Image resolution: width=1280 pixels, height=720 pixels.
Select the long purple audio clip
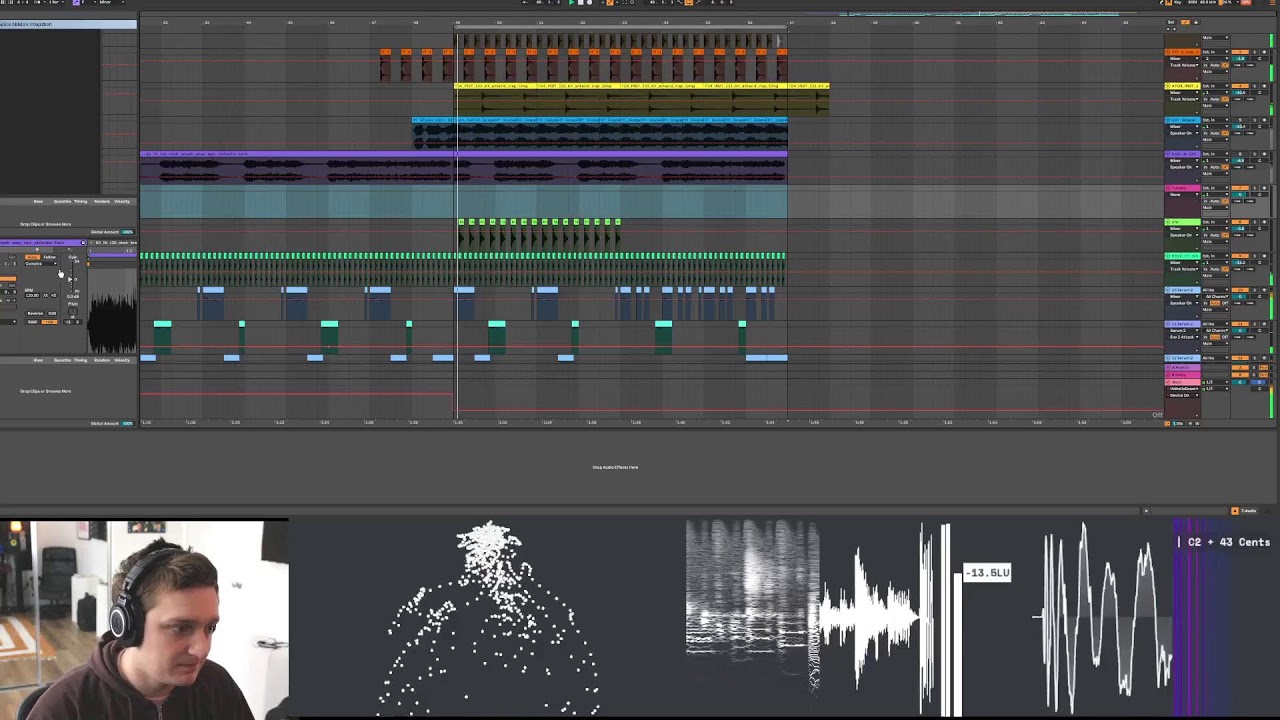click(464, 168)
